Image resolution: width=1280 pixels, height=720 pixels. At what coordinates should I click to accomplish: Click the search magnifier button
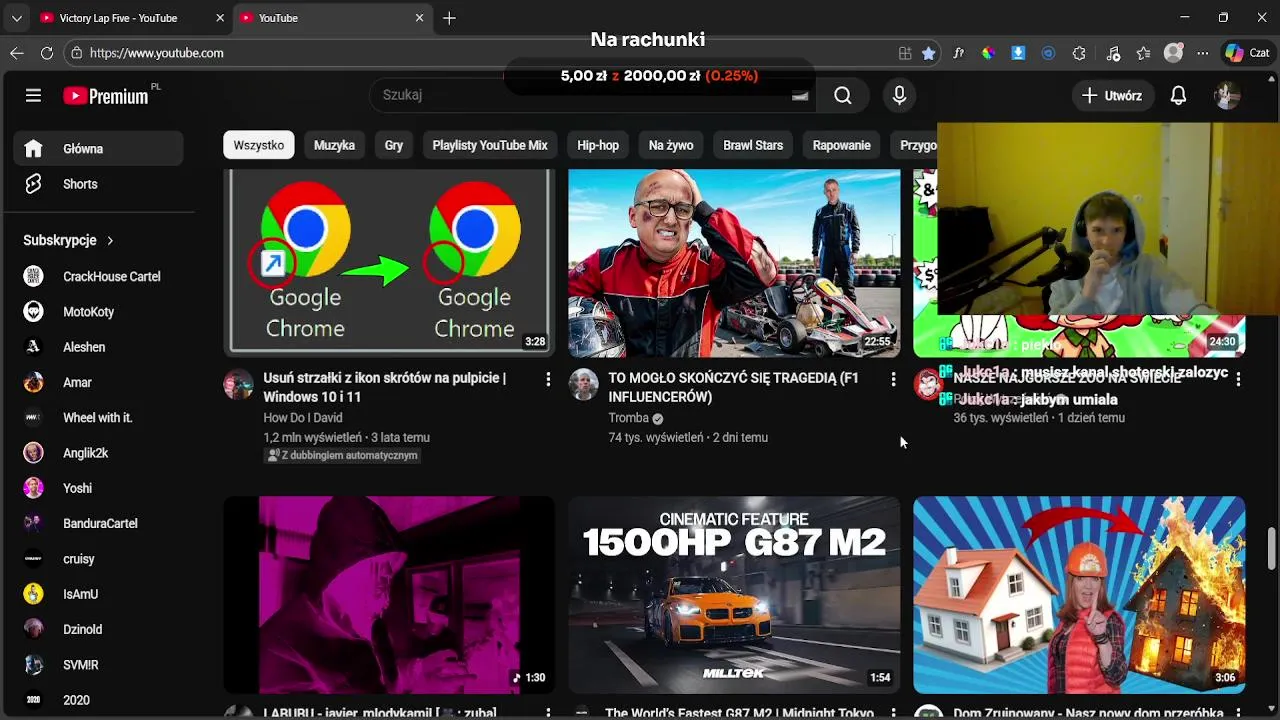click(843, 95)
